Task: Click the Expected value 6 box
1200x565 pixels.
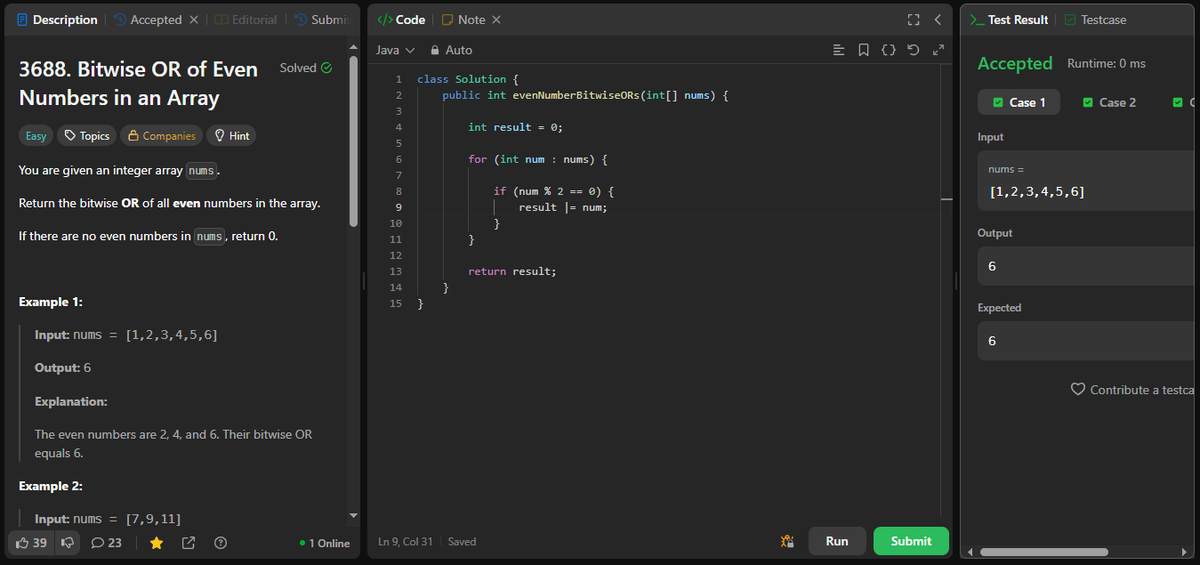Action: (1088, 341)
